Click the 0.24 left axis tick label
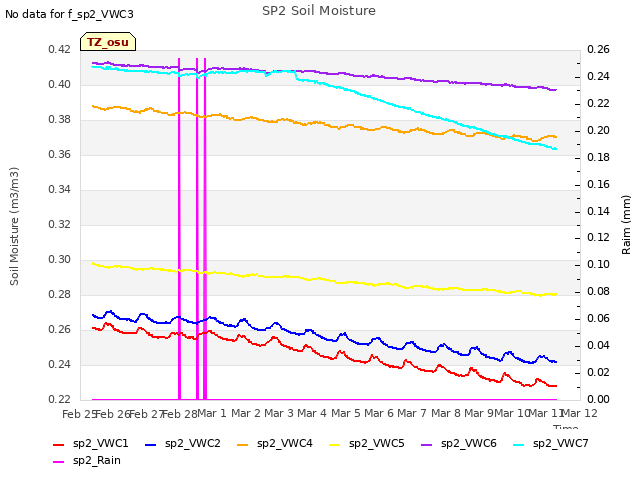Viewport: 640px width, 480px height. (59, 364)
